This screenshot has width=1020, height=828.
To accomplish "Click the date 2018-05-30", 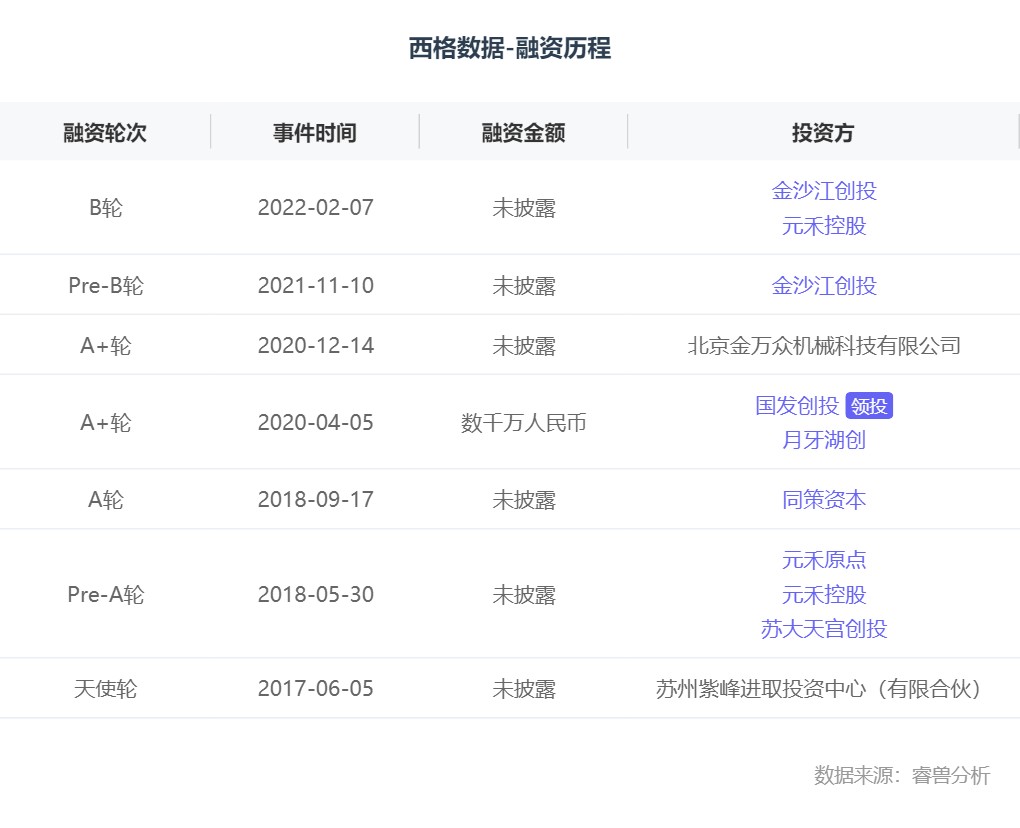I will pos(315,594).
